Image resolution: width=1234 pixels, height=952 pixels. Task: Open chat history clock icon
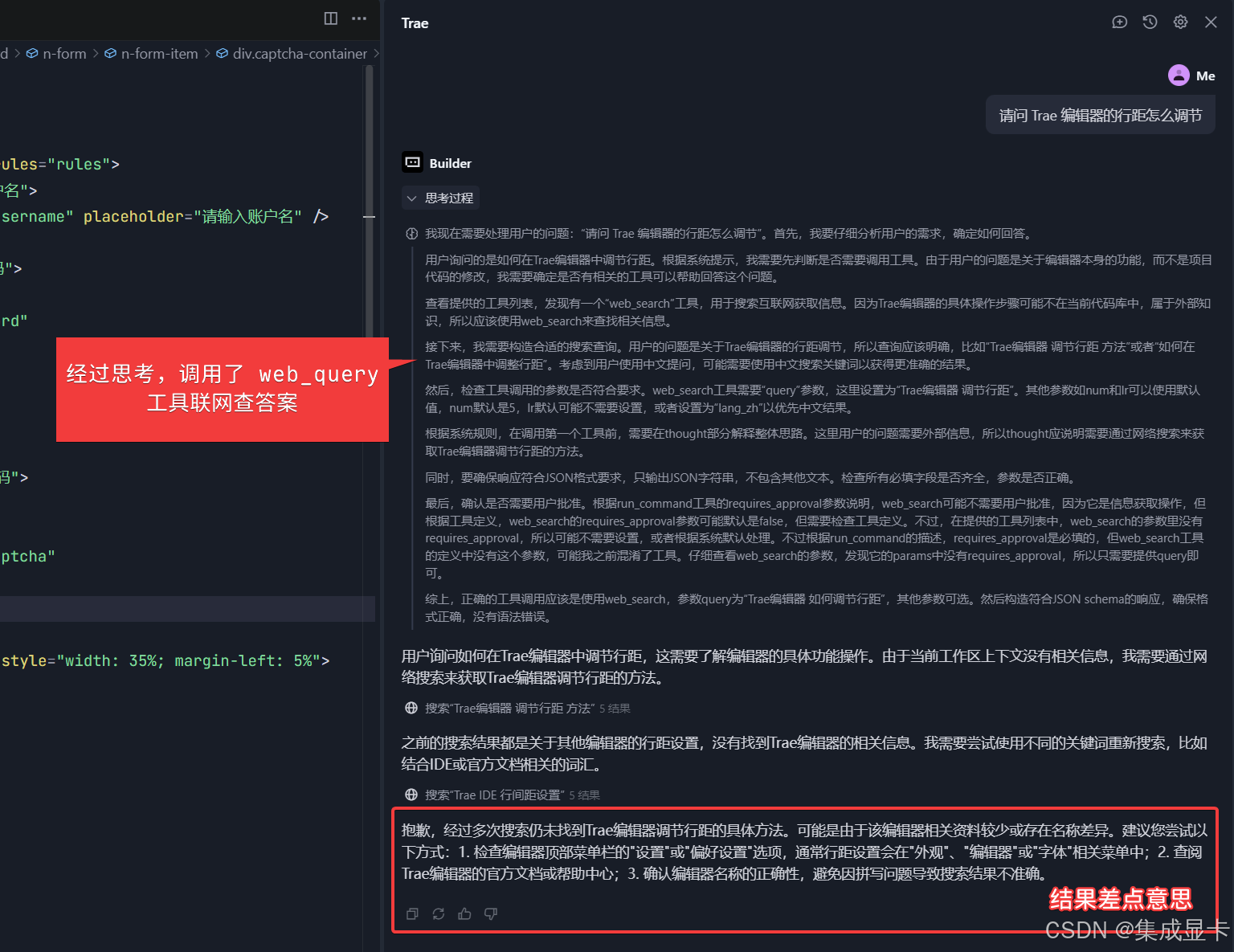pyautogui.click(x=1150, y=22)
